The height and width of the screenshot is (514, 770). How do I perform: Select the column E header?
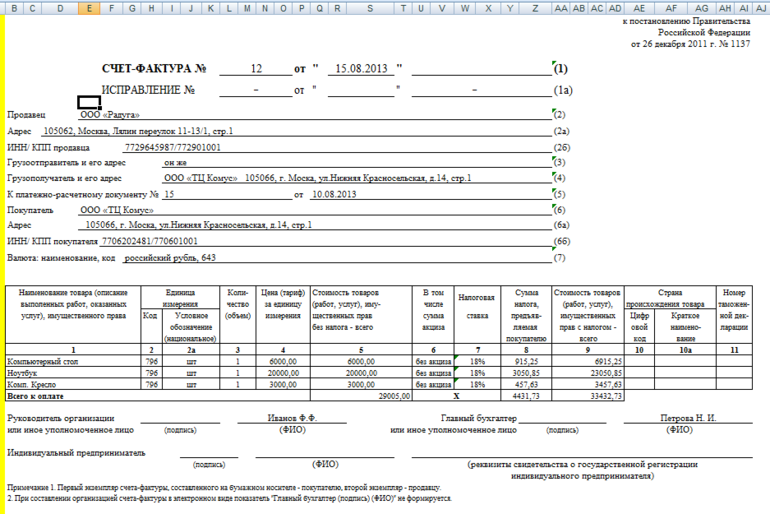click(89, 8)
